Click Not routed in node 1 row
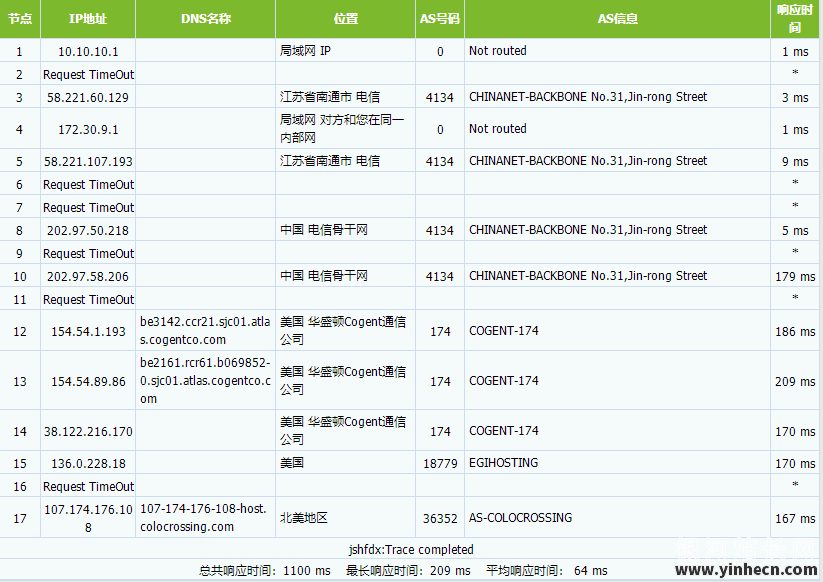The height and width of the screenshot is (582, 823). tap(498, 51)
